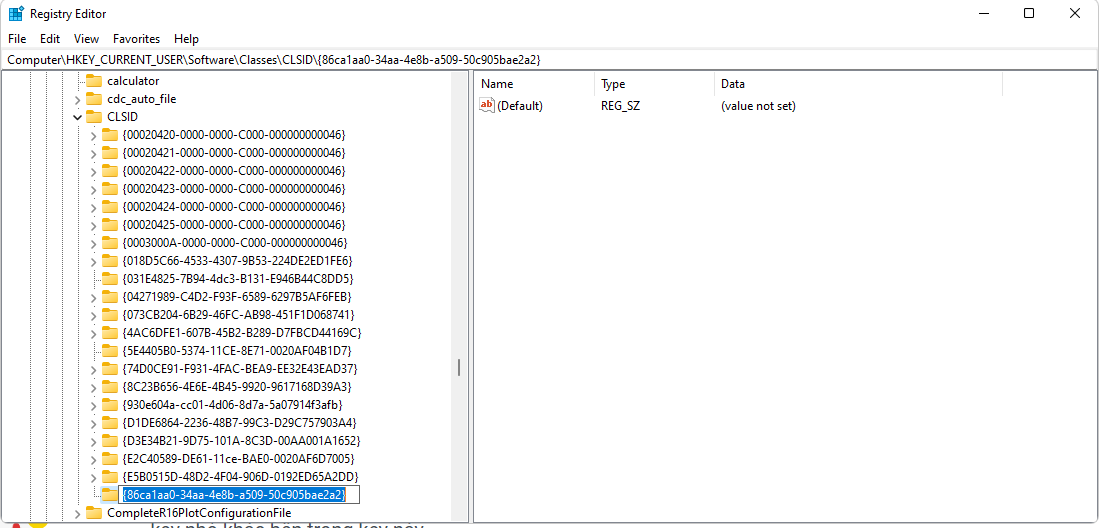
Task: Click folder icon of {00020425-0000-0000-C000-000000000046}
Action: click(x=110, y=225)
